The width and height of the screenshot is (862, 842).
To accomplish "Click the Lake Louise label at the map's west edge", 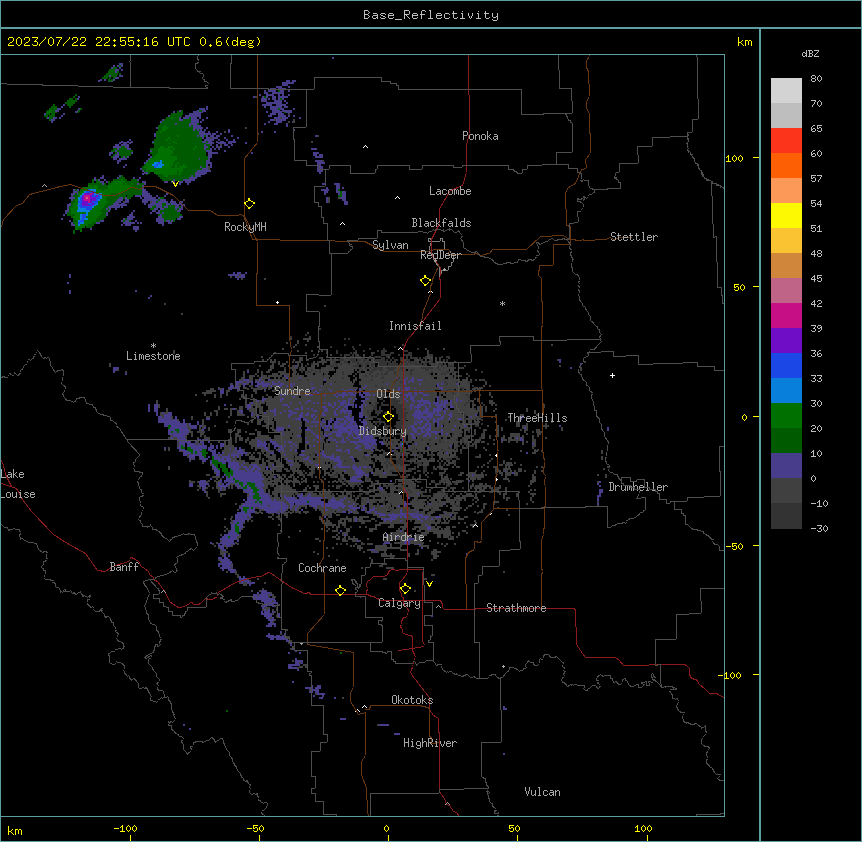I will pos(18,484).
